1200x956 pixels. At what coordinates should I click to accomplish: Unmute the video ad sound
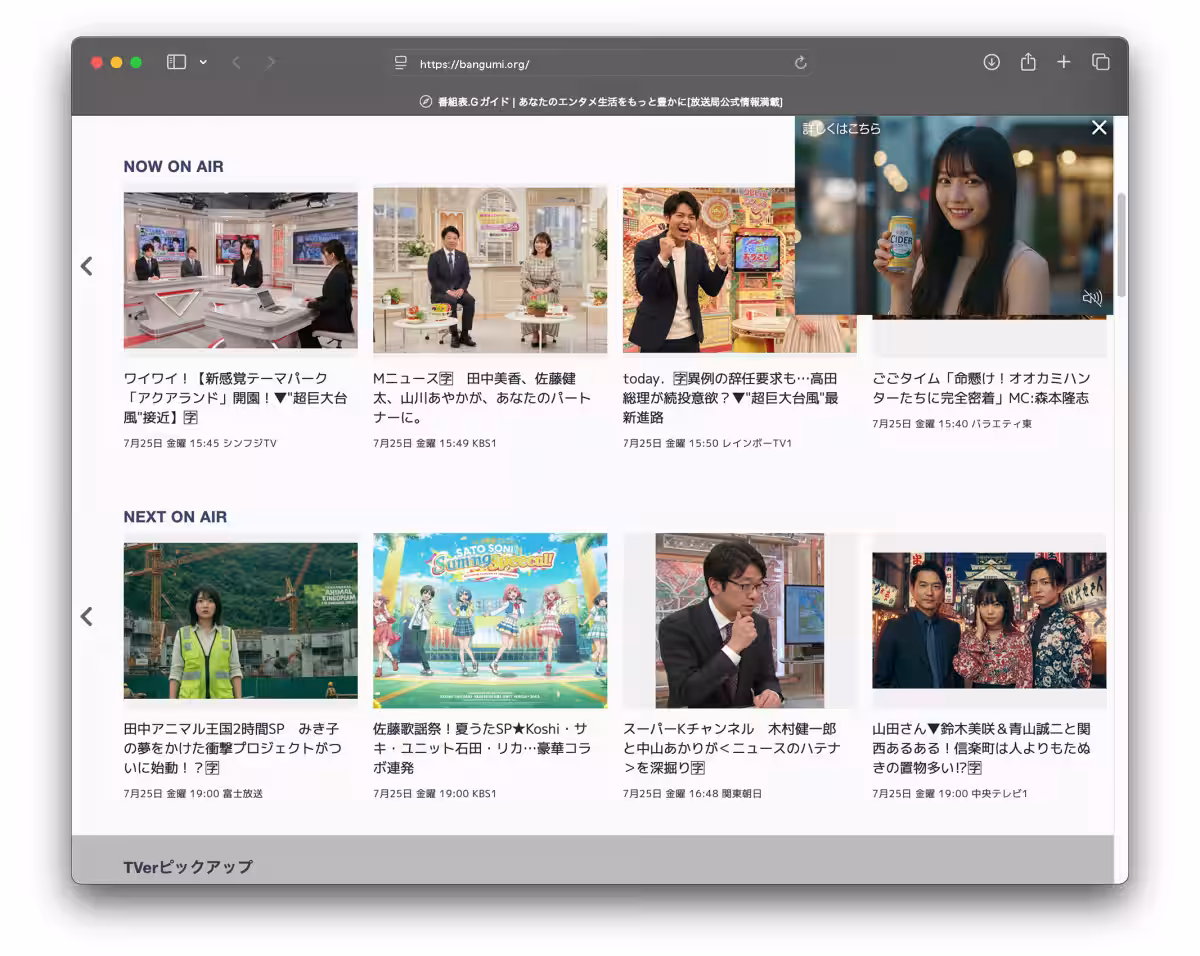[1092, 297]
